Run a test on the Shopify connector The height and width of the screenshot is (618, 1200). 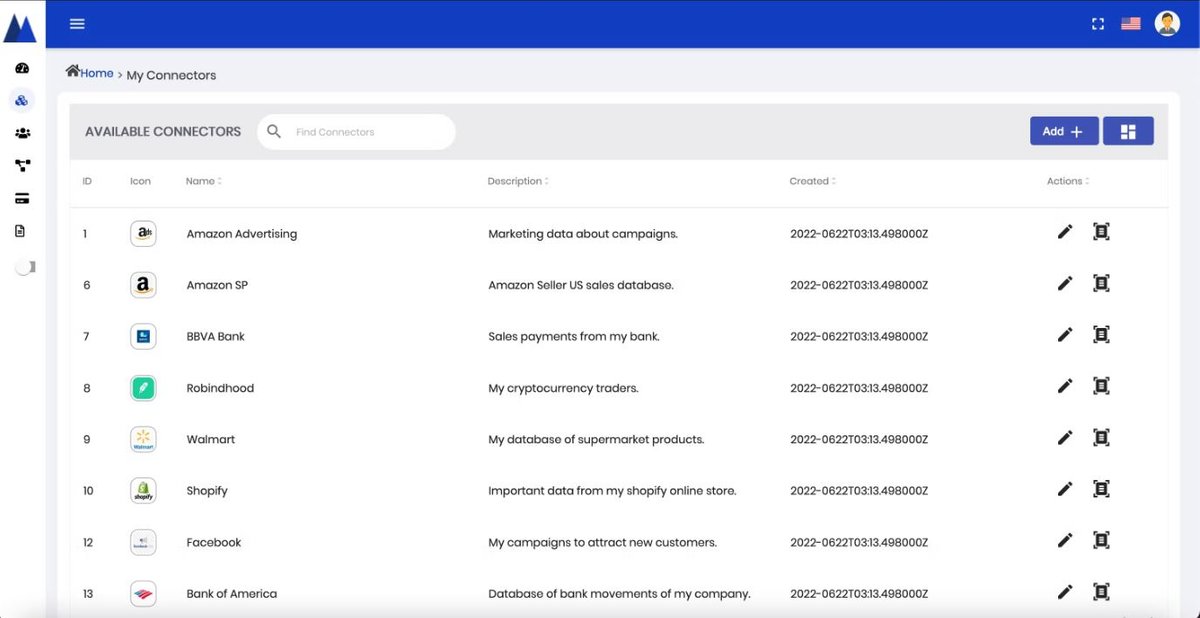[1101, 488]
